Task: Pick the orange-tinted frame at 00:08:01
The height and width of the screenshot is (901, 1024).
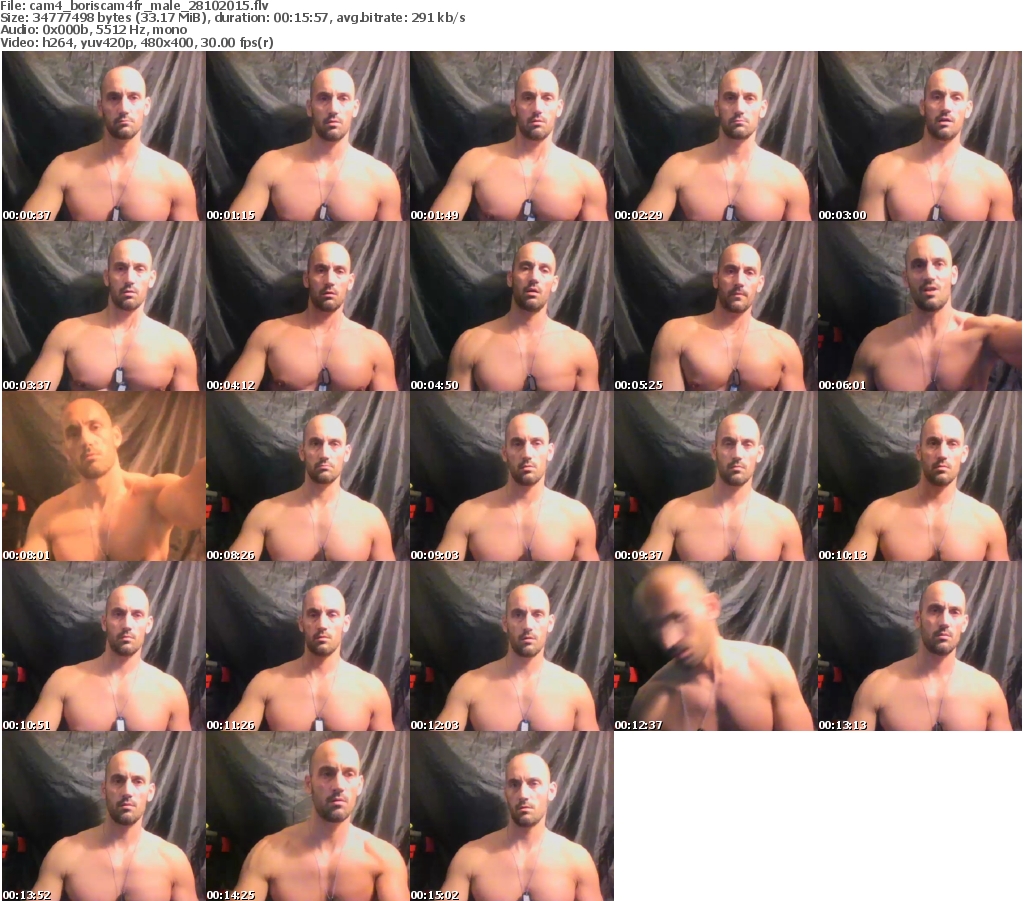Action: click(x=104, y=476)
